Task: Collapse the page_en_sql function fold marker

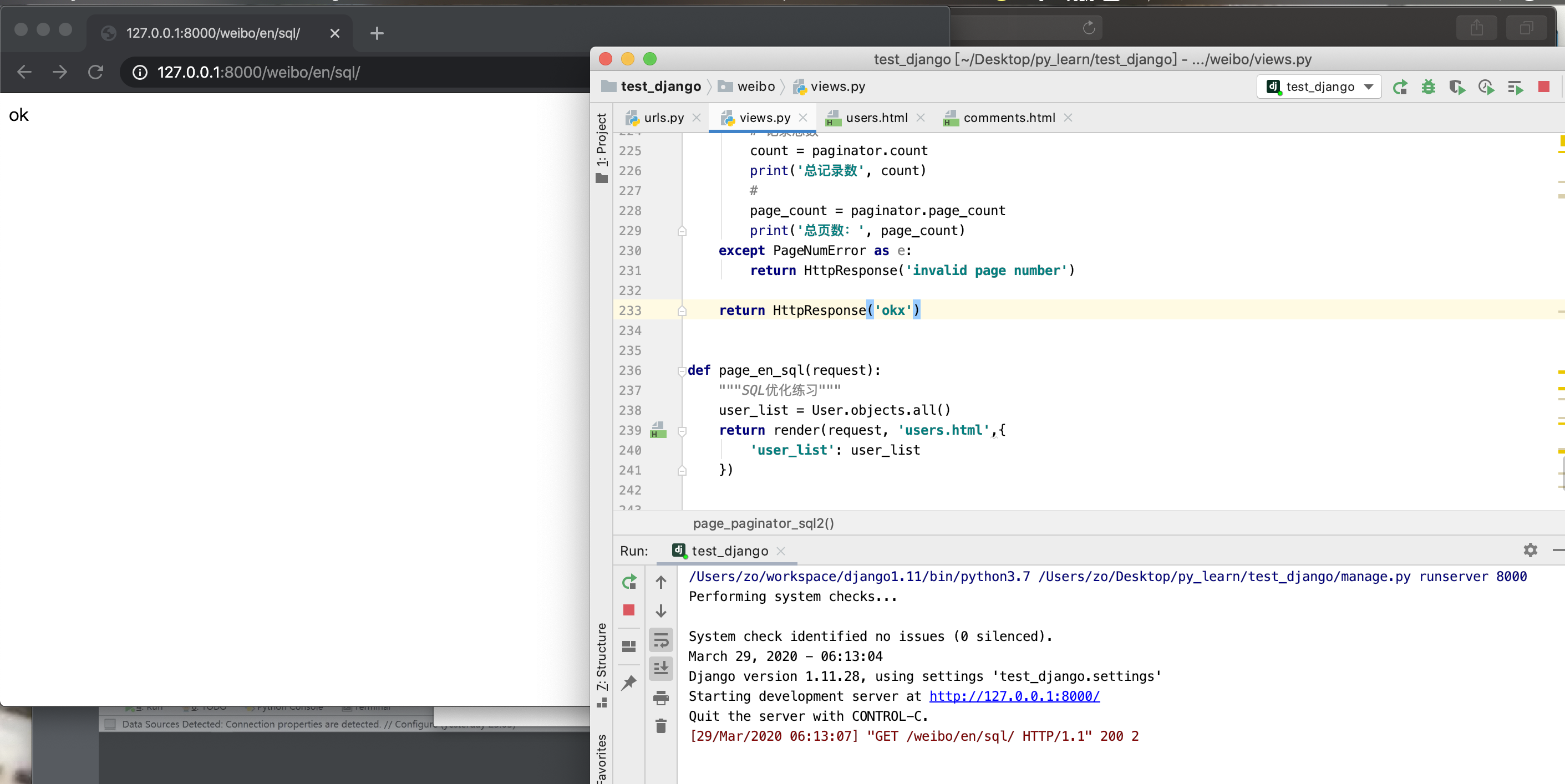Action: point(682,371)
